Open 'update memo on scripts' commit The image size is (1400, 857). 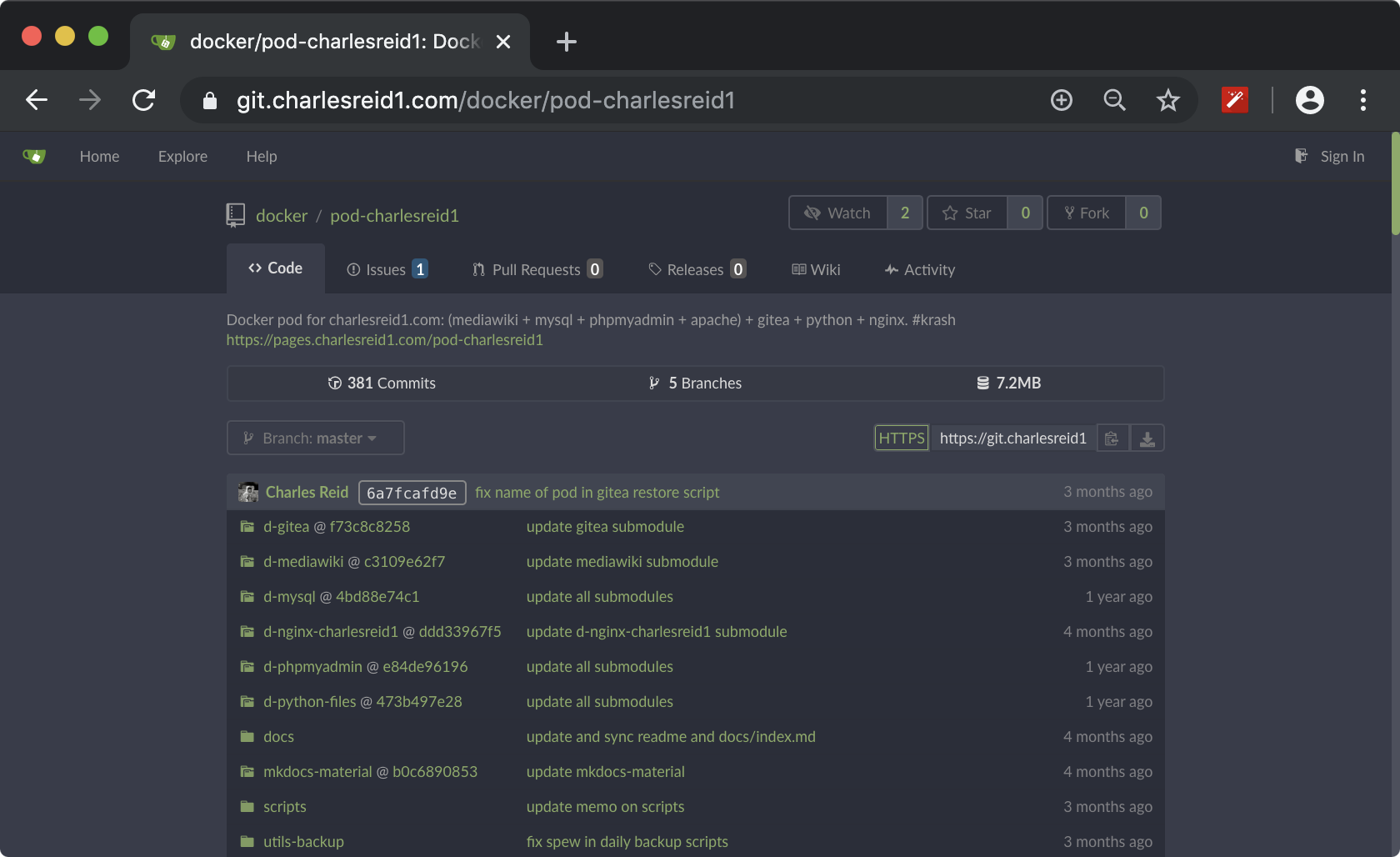point(606,807)
